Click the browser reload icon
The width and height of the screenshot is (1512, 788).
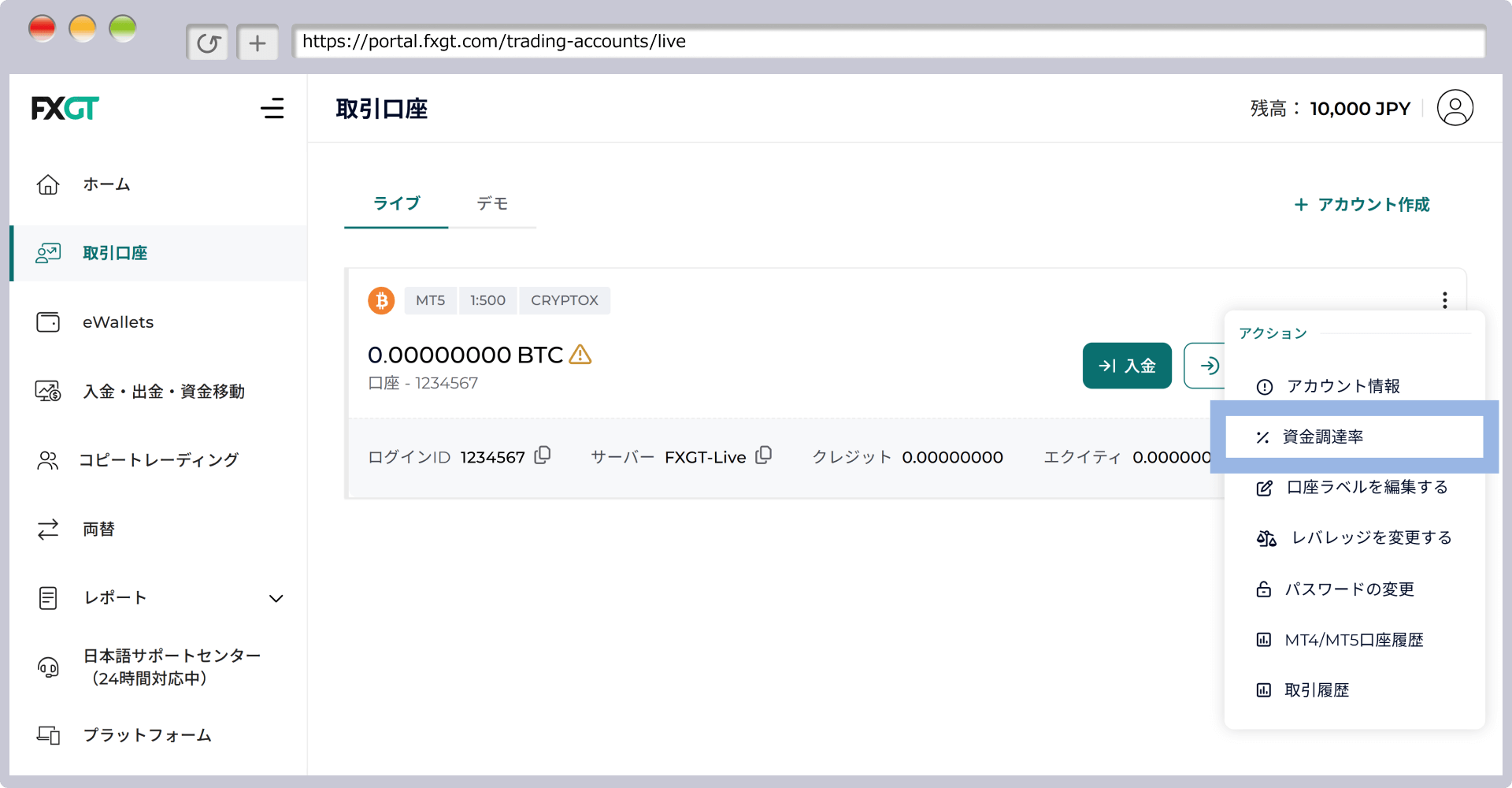coord(208,43)
